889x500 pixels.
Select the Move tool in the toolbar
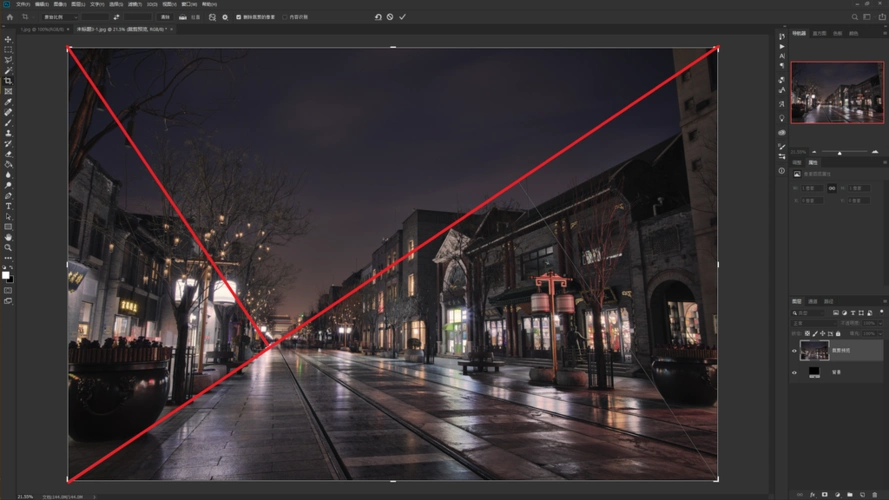[x=8, y=39]
